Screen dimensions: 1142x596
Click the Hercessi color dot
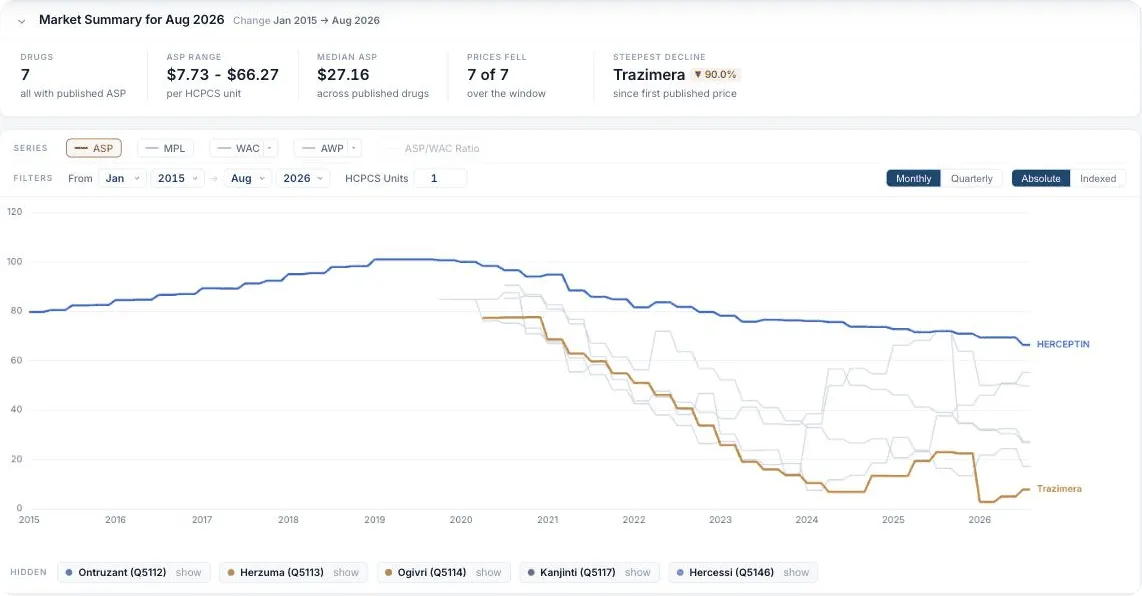[x=680, y=573]
